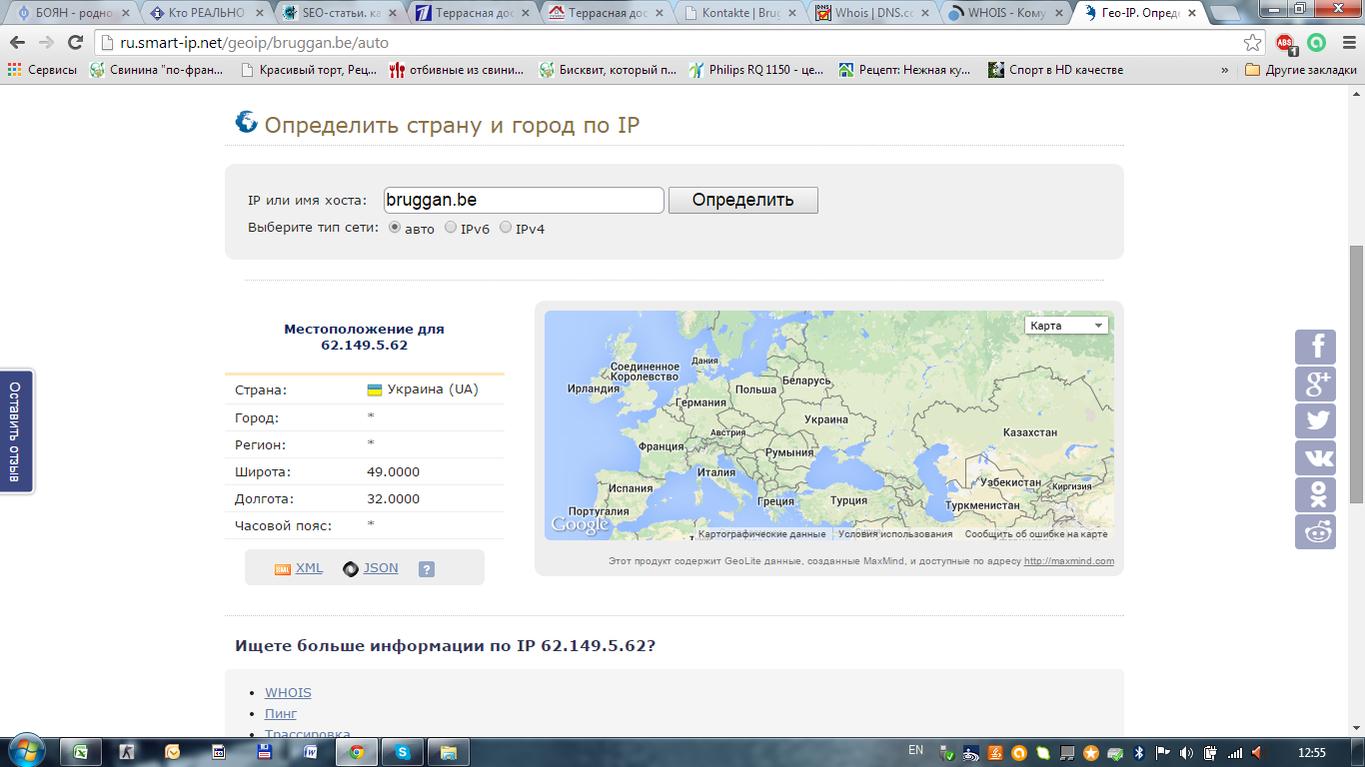Screen dimensions: 1365x767
Task: Open the JSON export link
Action: 380,568
